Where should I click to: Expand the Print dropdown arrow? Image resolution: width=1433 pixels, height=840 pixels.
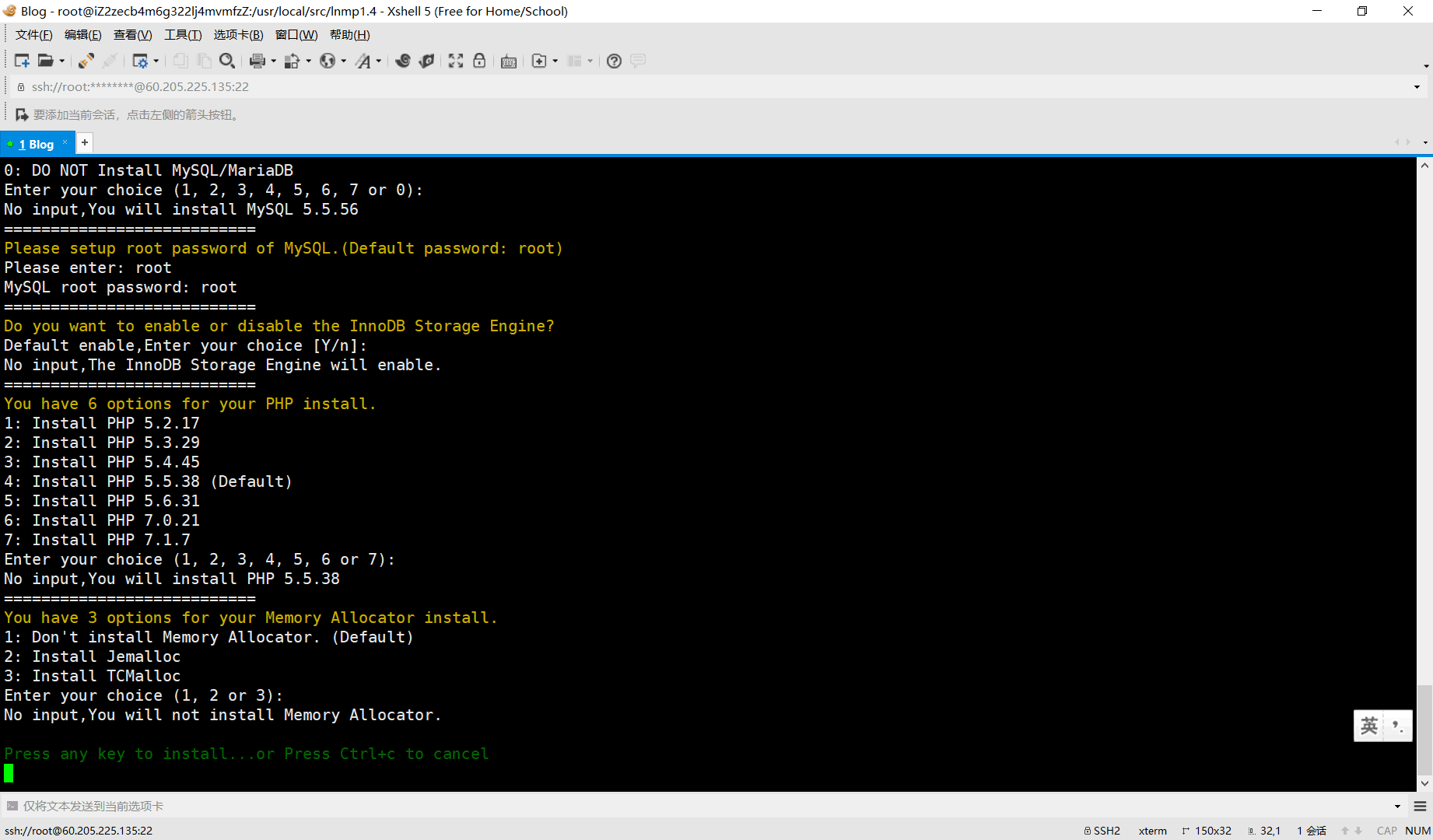point(273,61)
